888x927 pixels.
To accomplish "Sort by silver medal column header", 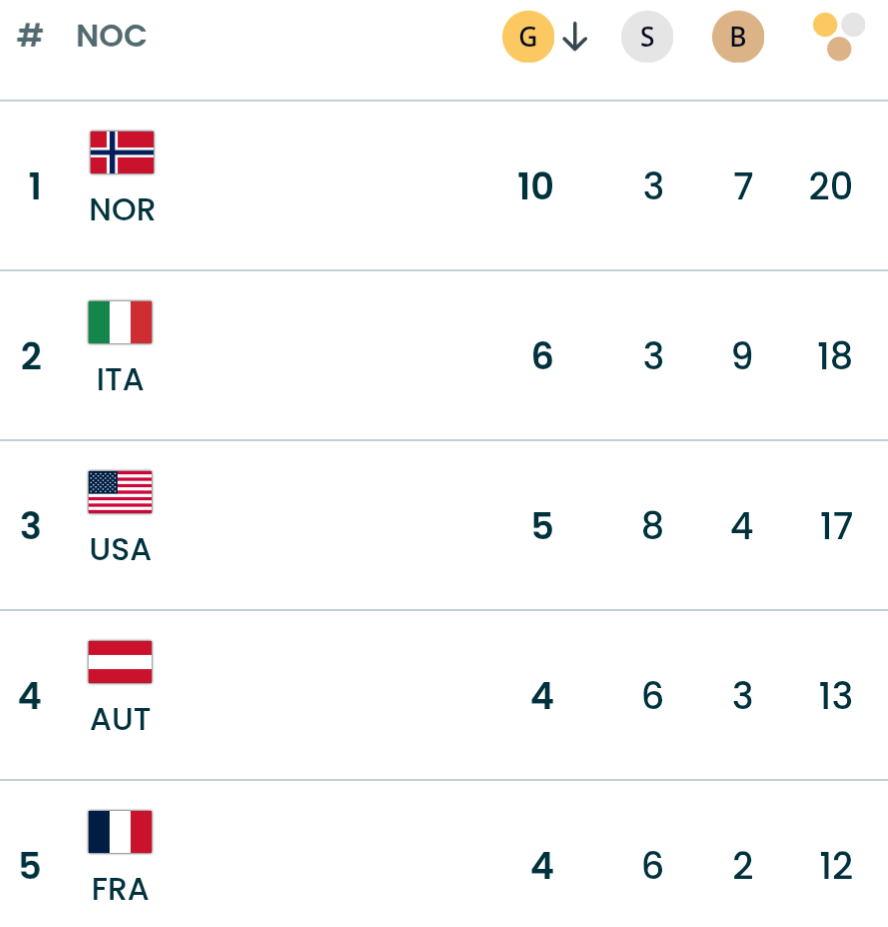I will click(647, 38).
